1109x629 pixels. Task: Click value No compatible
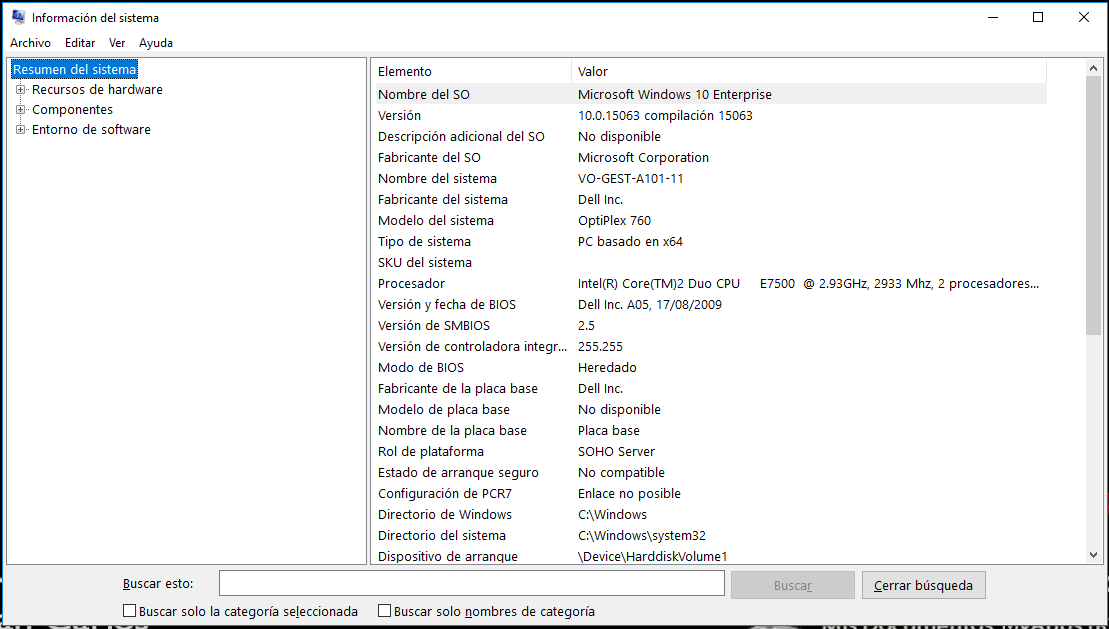621,473
